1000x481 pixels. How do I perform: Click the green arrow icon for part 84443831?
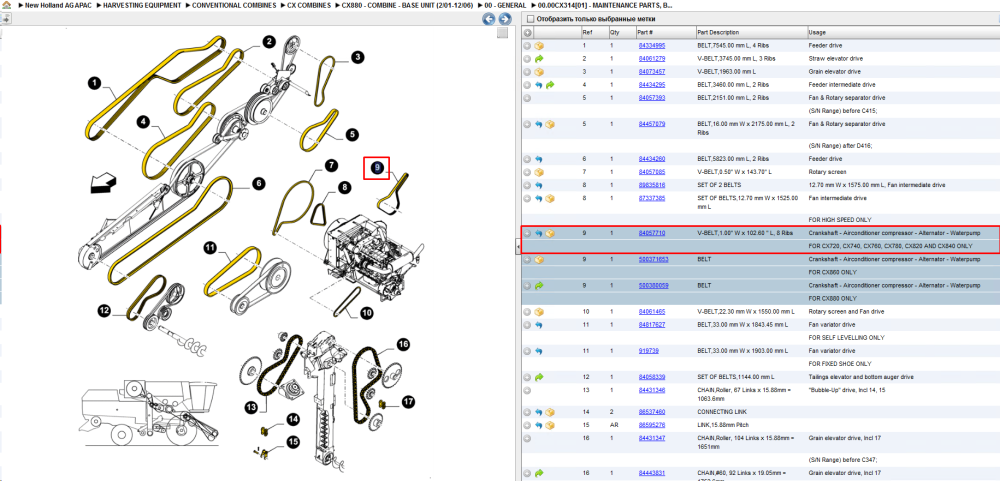(540, 473)
